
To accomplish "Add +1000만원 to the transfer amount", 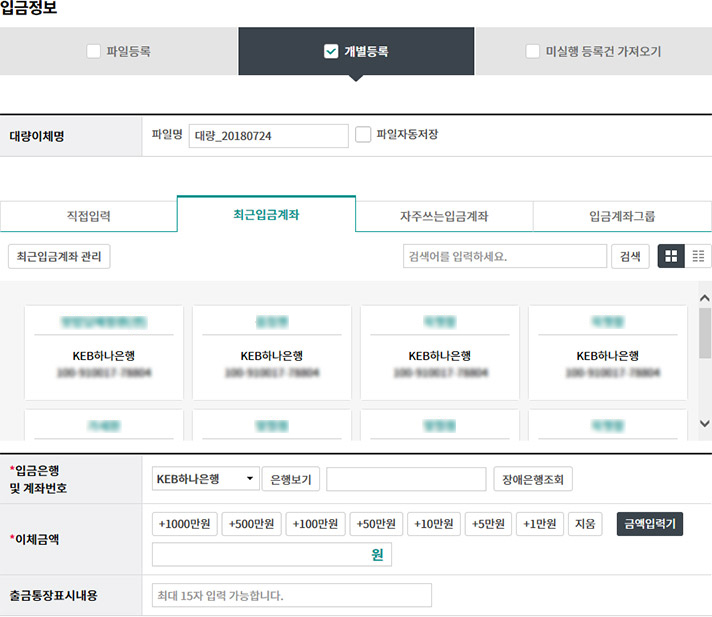I will coord(186,524).
